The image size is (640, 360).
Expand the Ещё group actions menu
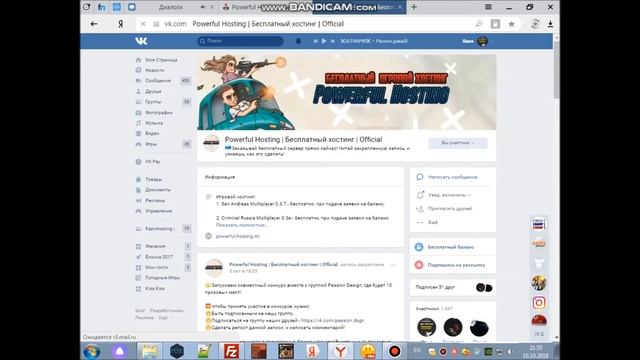433,222
